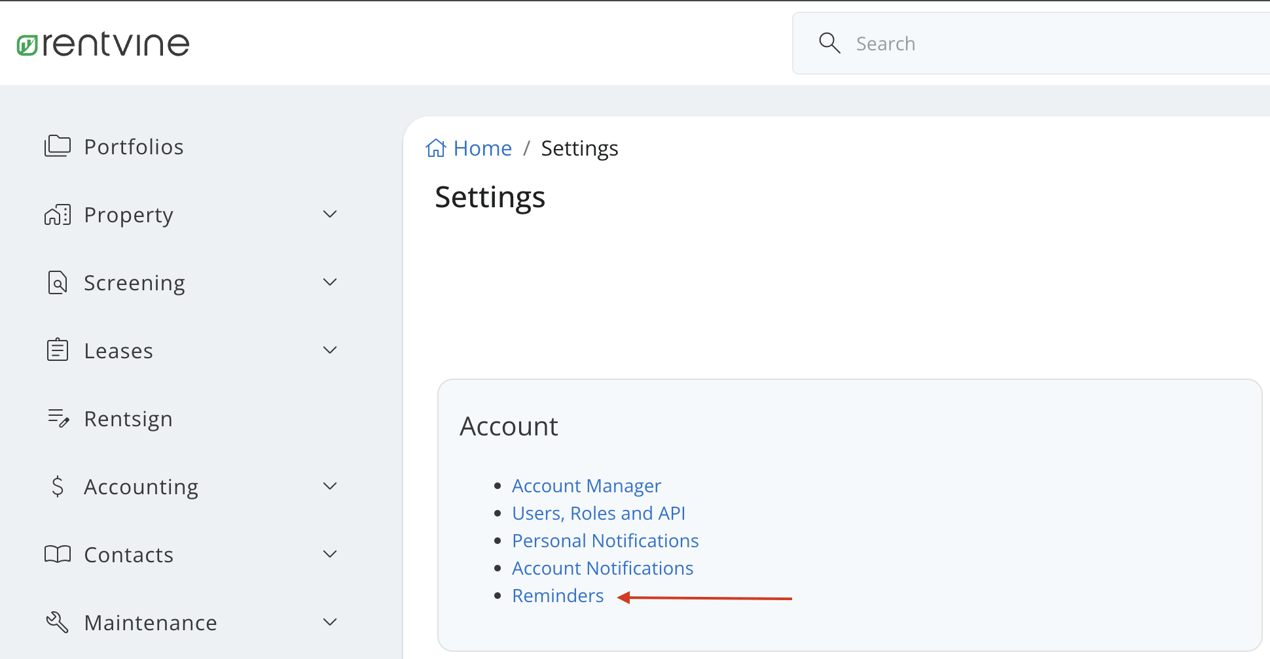The height and width of the screenshot is (659, 1270).
Task: Click the Leases clipboard icon
Action: click(58, 350)
